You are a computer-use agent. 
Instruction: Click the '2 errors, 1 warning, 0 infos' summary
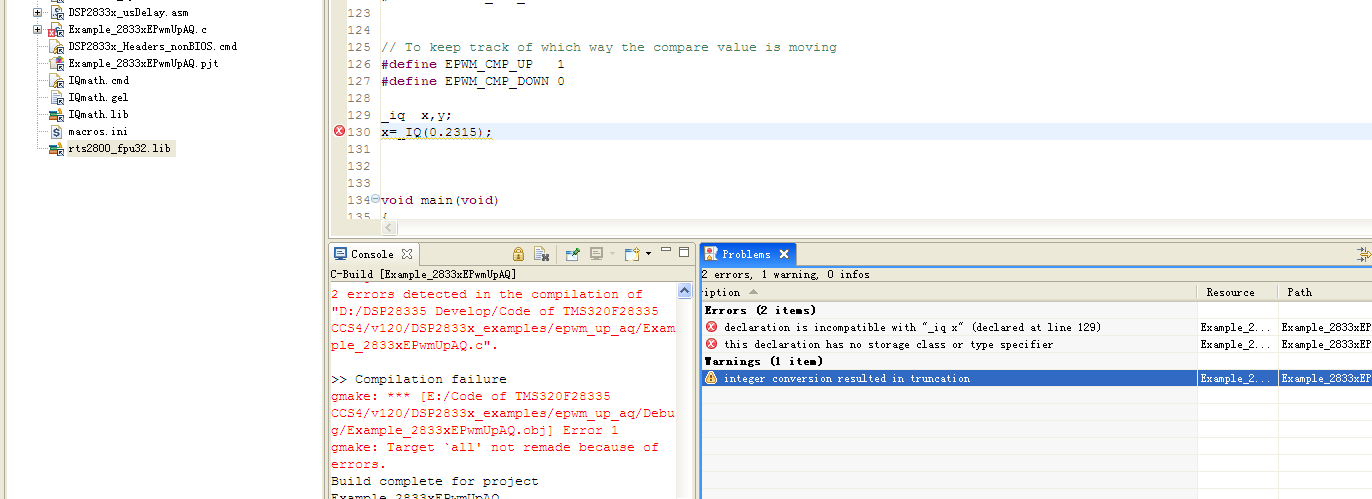tap(785, 274)
